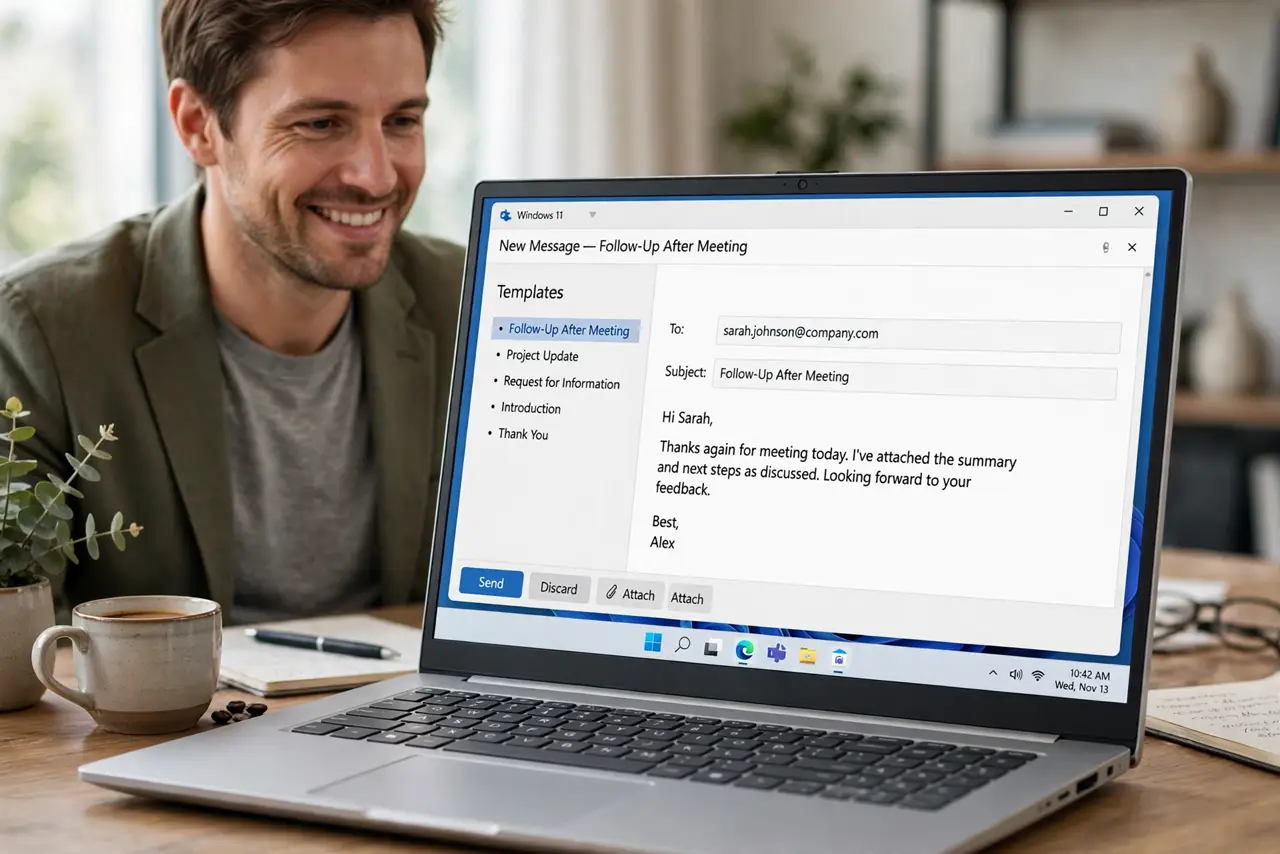This screenshot has width=1280, height=854.
Task: Launch Microsoft Edge from the taskbar
Action: (x=744, y=650)
